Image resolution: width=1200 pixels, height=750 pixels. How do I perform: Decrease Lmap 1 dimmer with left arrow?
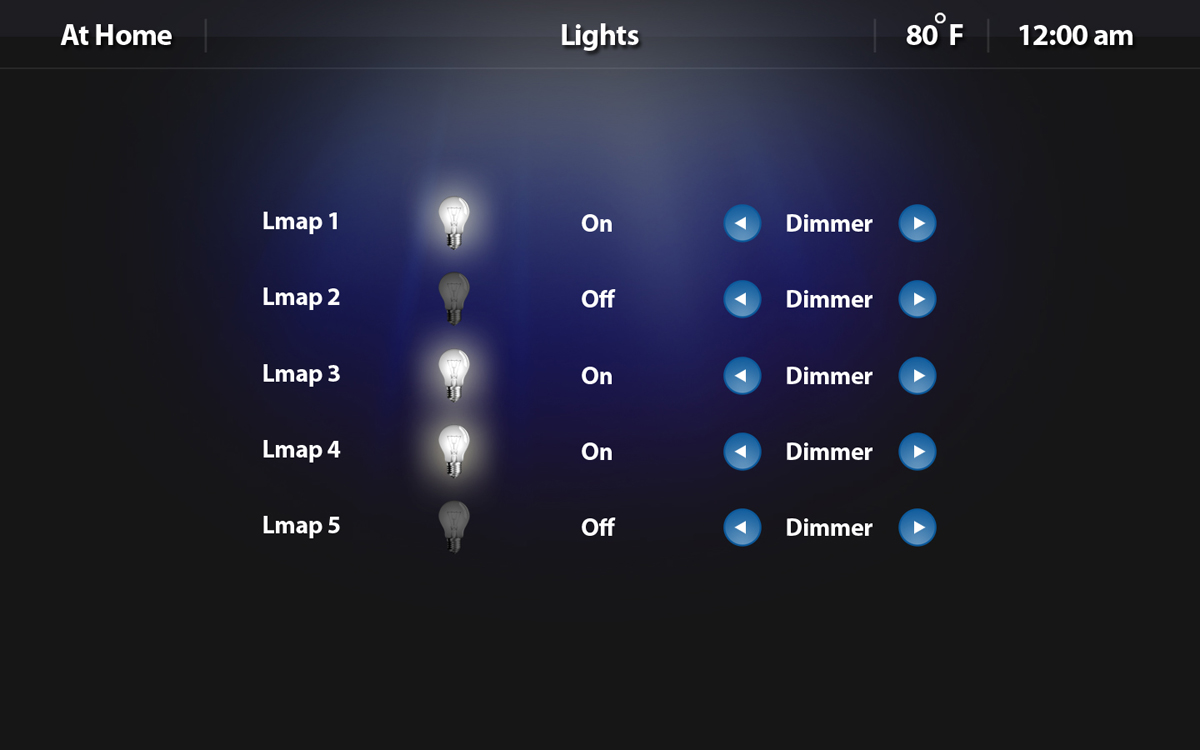[742, 223]
